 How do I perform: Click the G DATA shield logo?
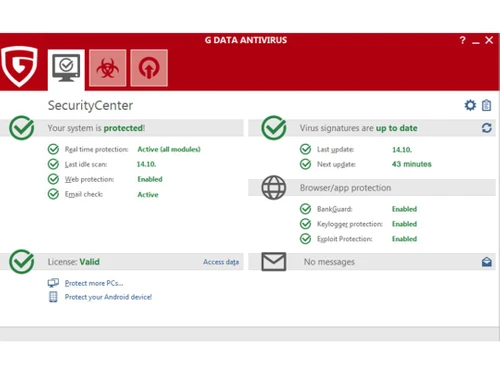(19, 66)
